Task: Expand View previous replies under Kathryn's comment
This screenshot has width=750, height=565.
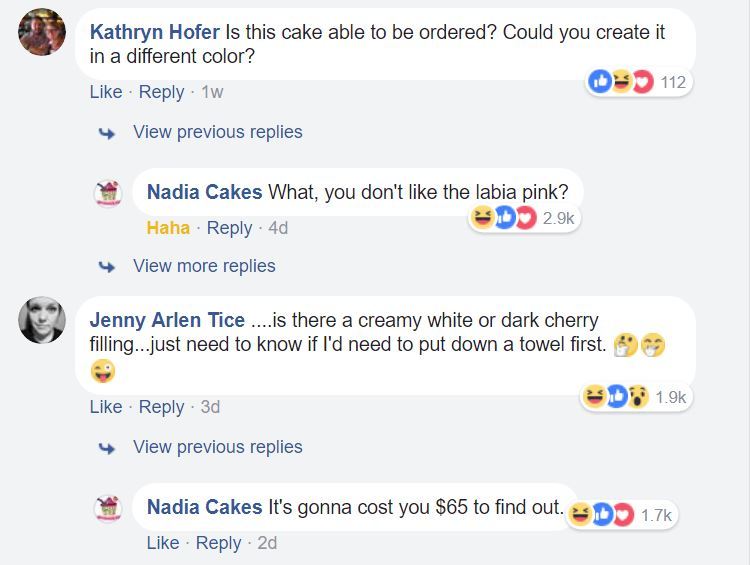Action: click(x=217, y=132)
